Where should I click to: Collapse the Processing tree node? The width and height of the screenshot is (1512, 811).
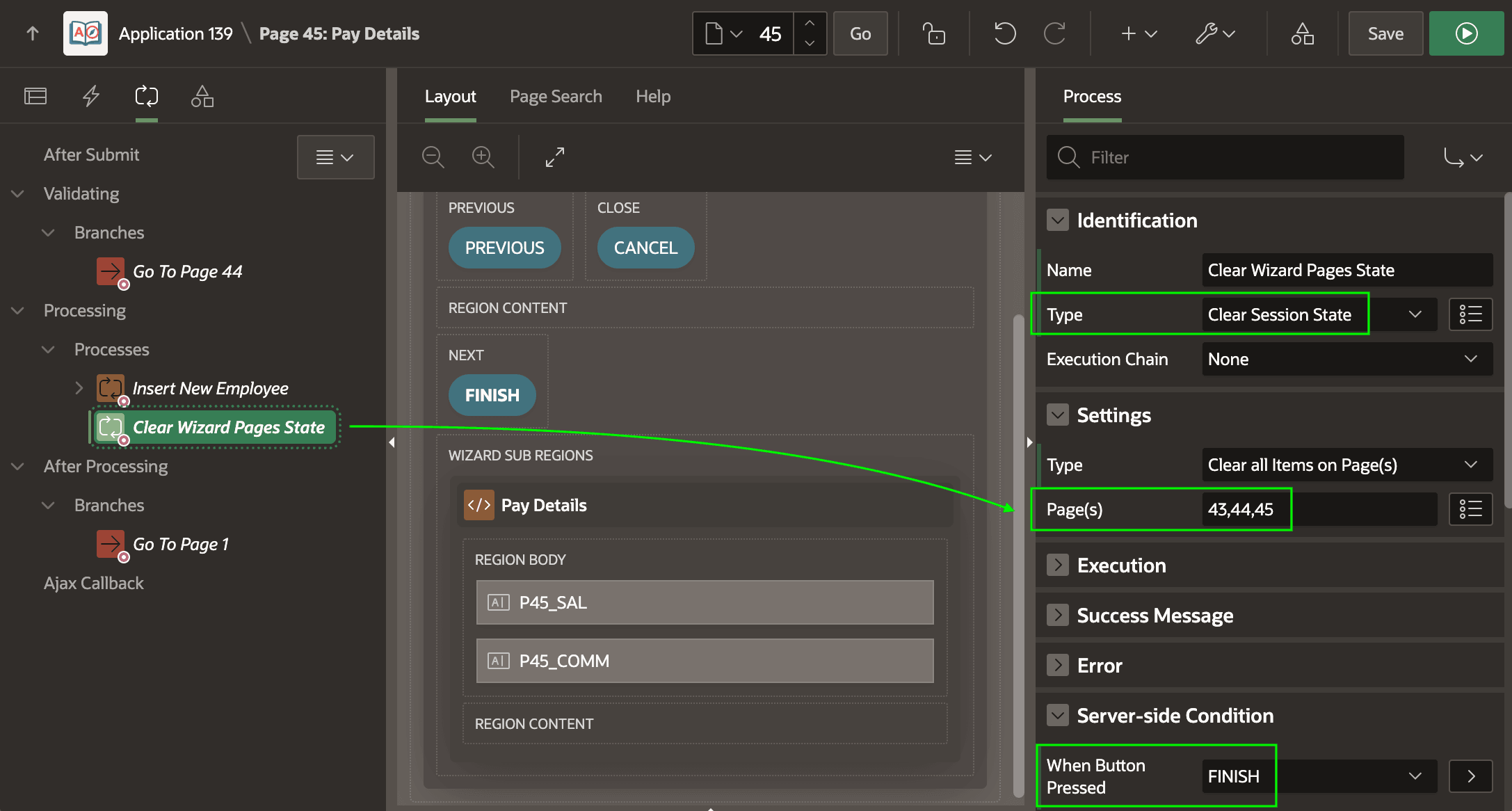[x=18, y=310]
